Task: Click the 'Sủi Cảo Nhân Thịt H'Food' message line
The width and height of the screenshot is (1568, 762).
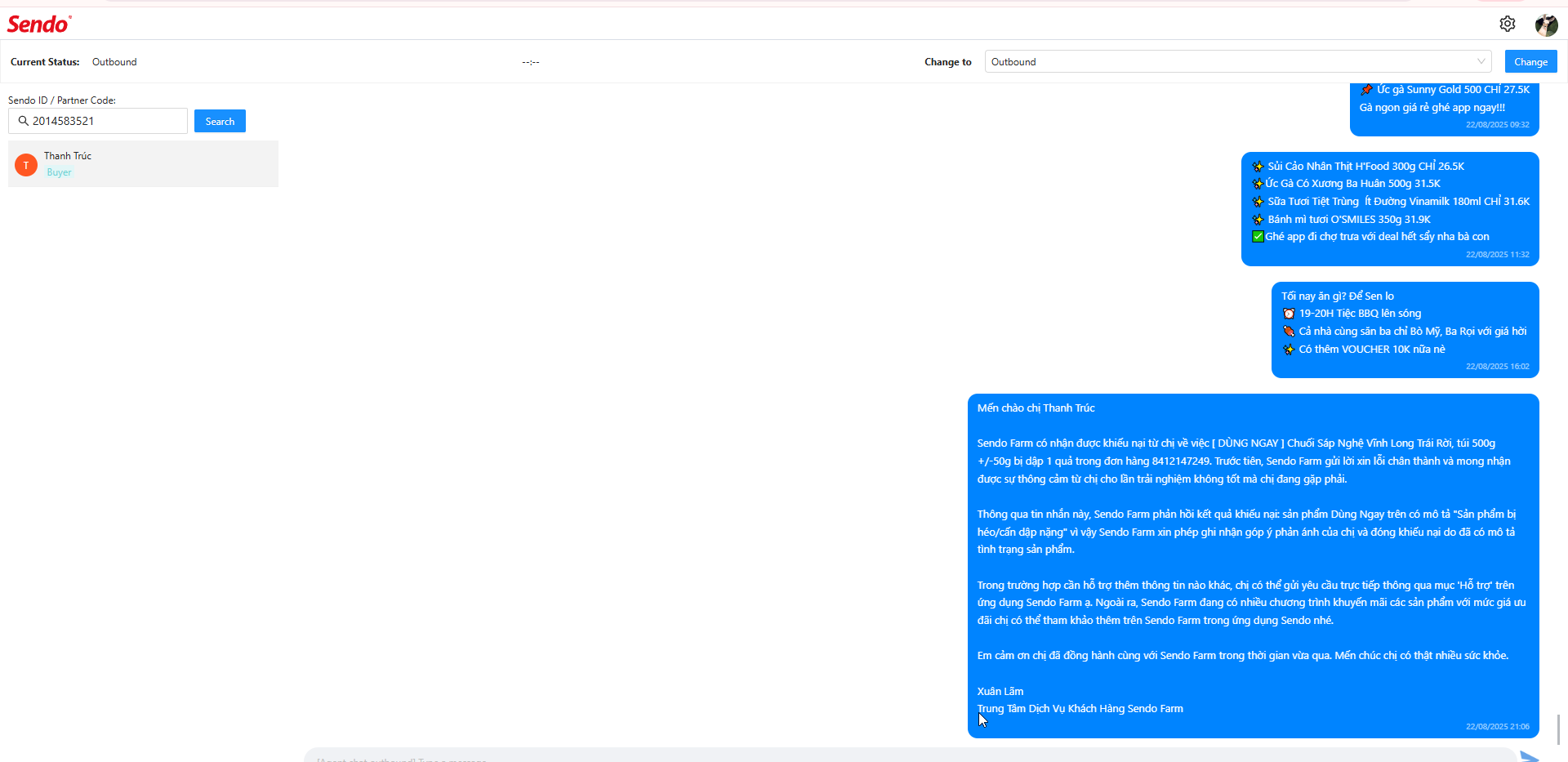Action: pos(1358,166)
